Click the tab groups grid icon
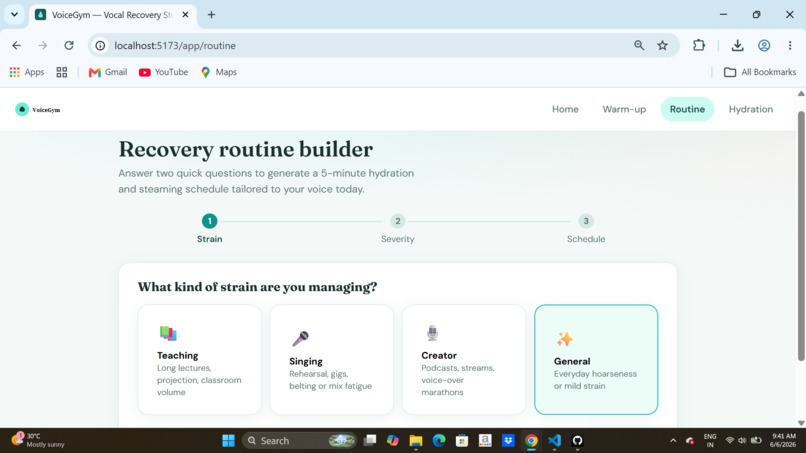 62,72
